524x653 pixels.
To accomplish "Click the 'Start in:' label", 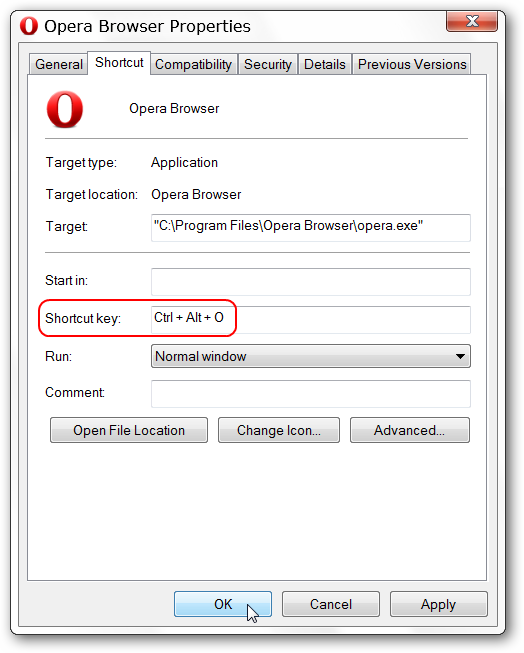I will [x=66, y=281].
